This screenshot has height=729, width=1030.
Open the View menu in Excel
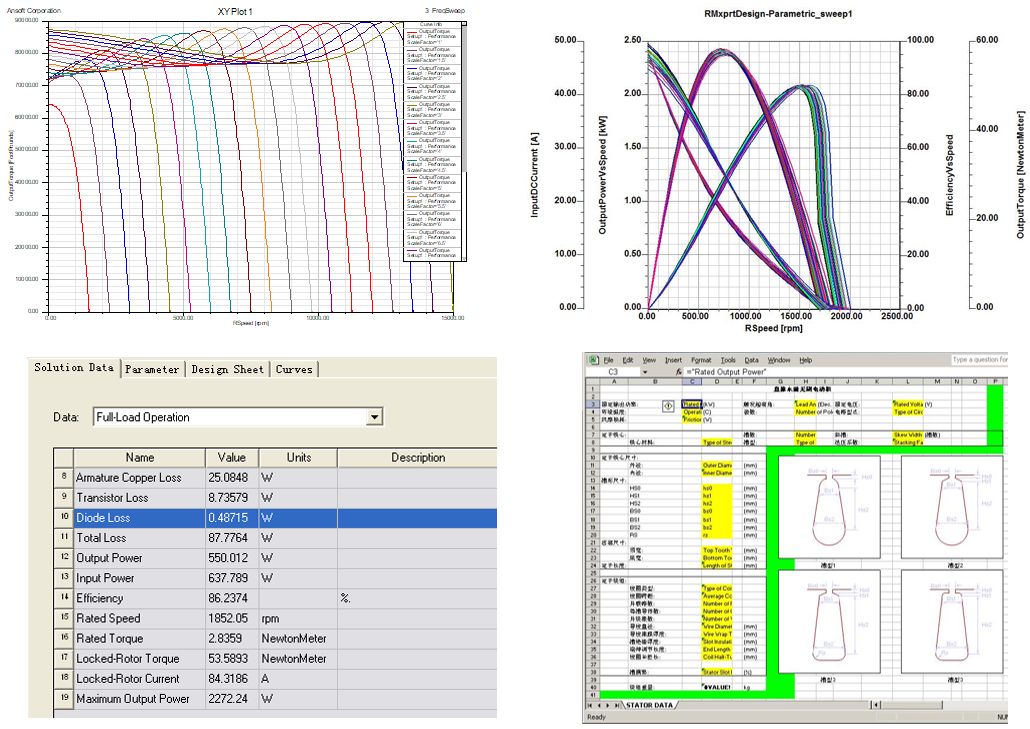tap(649, 360)
